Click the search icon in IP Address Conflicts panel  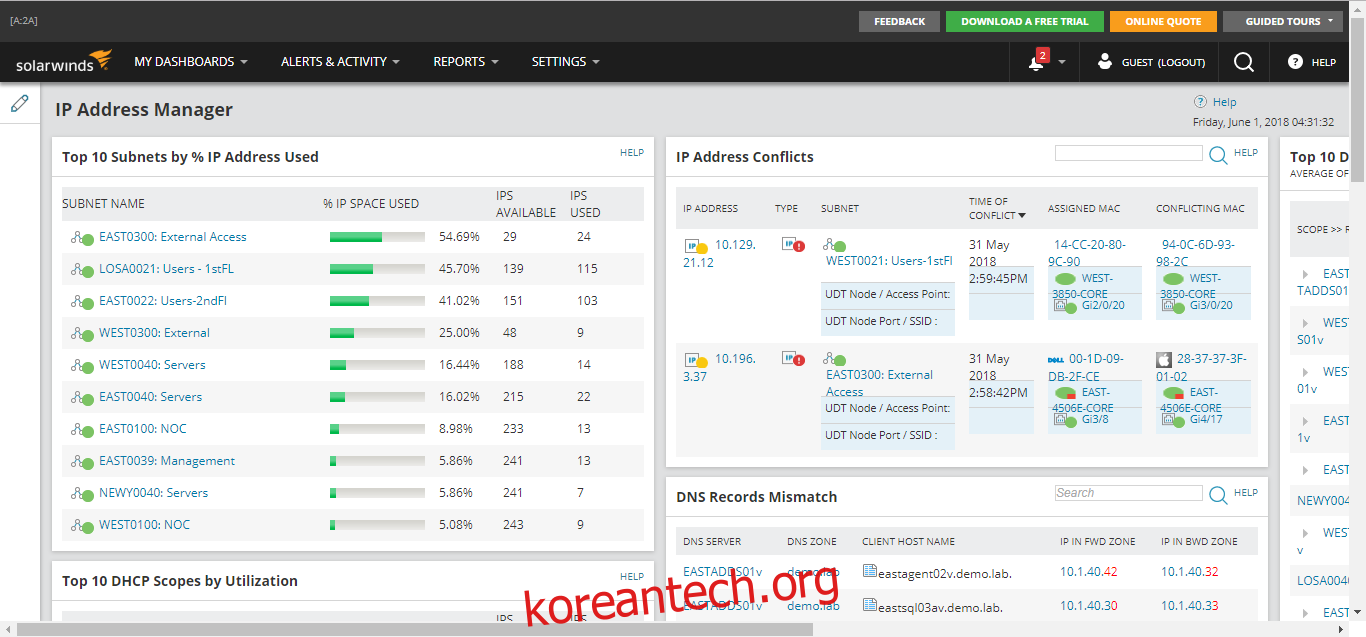1218,155
